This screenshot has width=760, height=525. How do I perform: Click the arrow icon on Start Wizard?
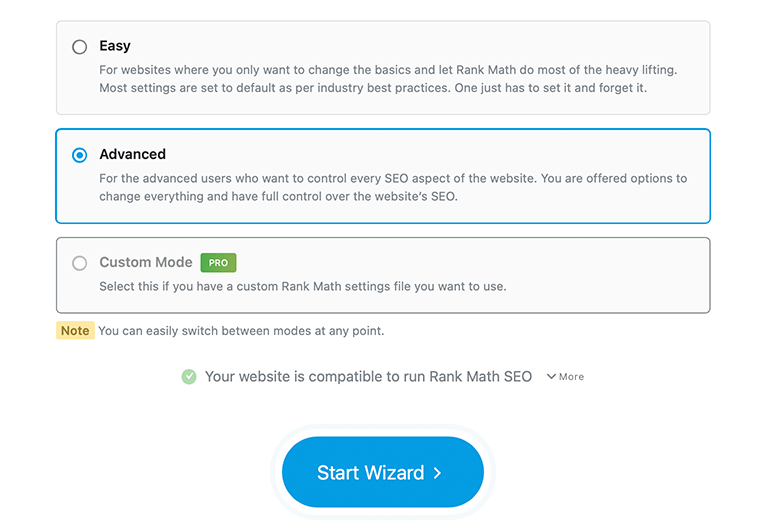[438, 473]
